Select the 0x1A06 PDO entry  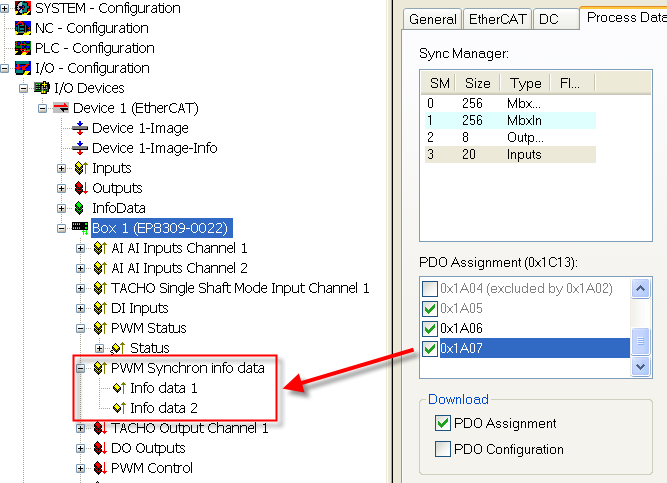point(461,329)
